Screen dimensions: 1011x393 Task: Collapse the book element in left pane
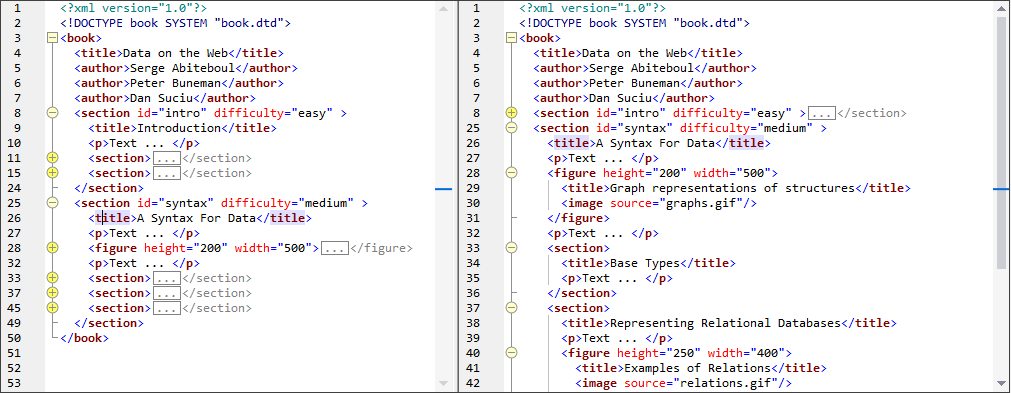(x=53, y=38)
